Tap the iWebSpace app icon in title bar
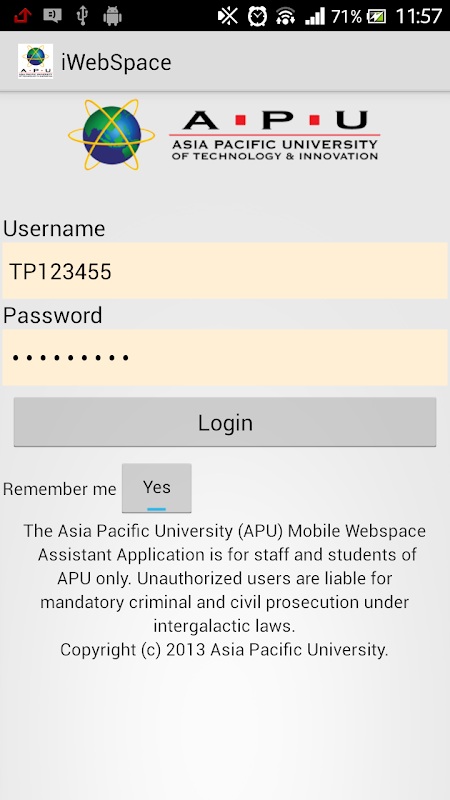 [x=35, y=61]
